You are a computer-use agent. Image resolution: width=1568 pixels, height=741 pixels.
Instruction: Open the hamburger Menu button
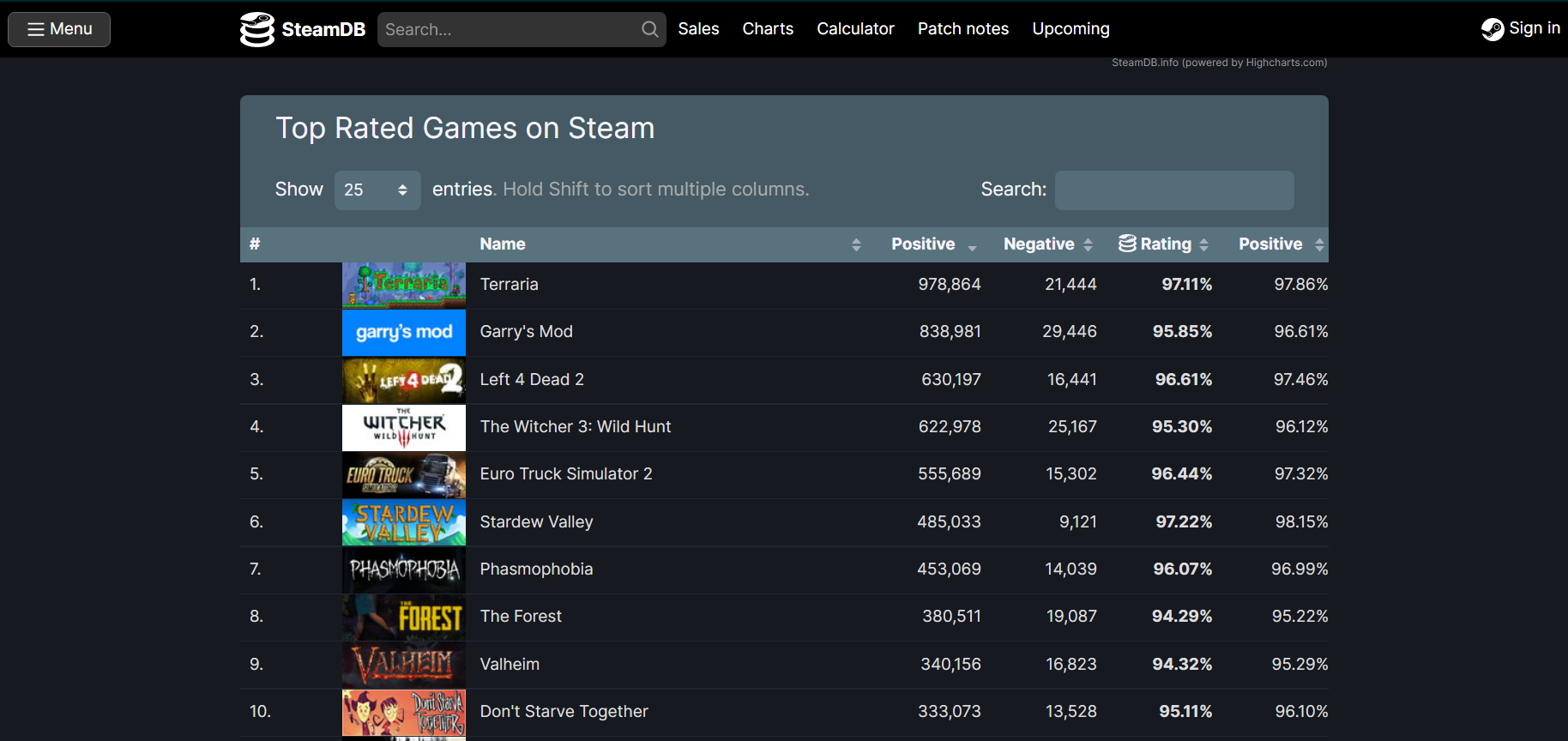pos(59,29)
